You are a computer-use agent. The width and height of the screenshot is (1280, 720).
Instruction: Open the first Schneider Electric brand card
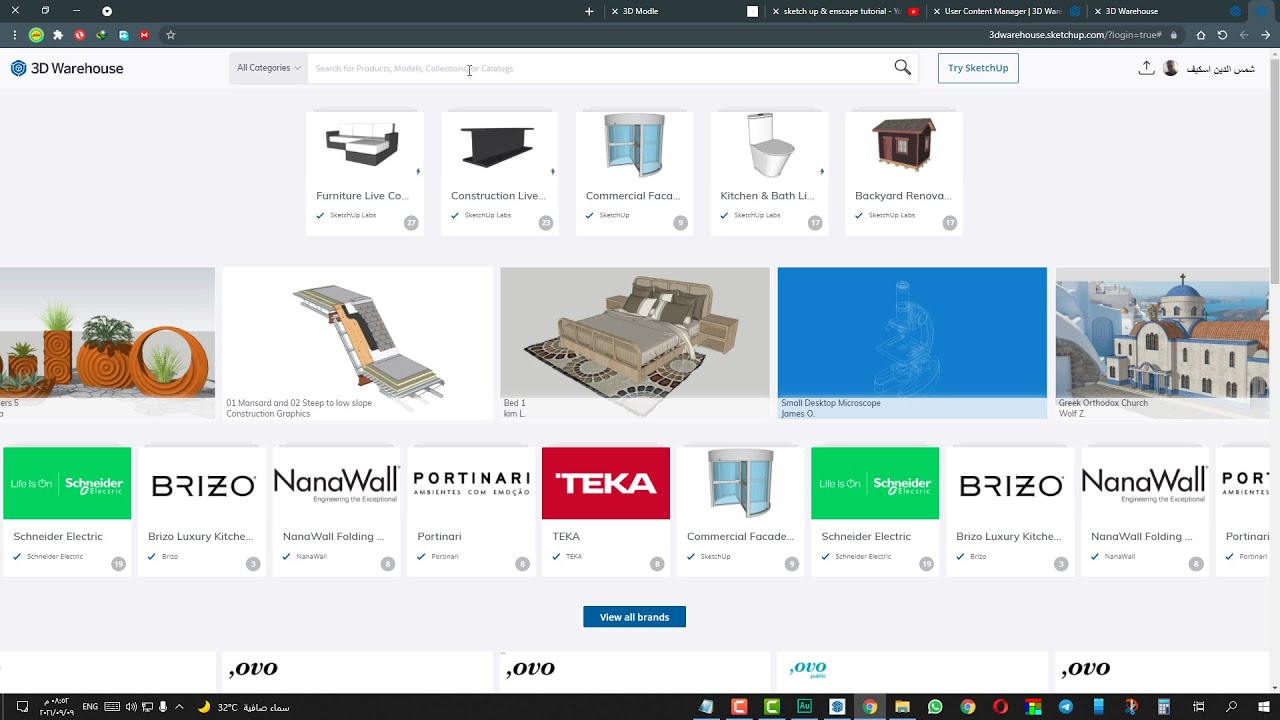pyautogui.click(x=67, y=511)
